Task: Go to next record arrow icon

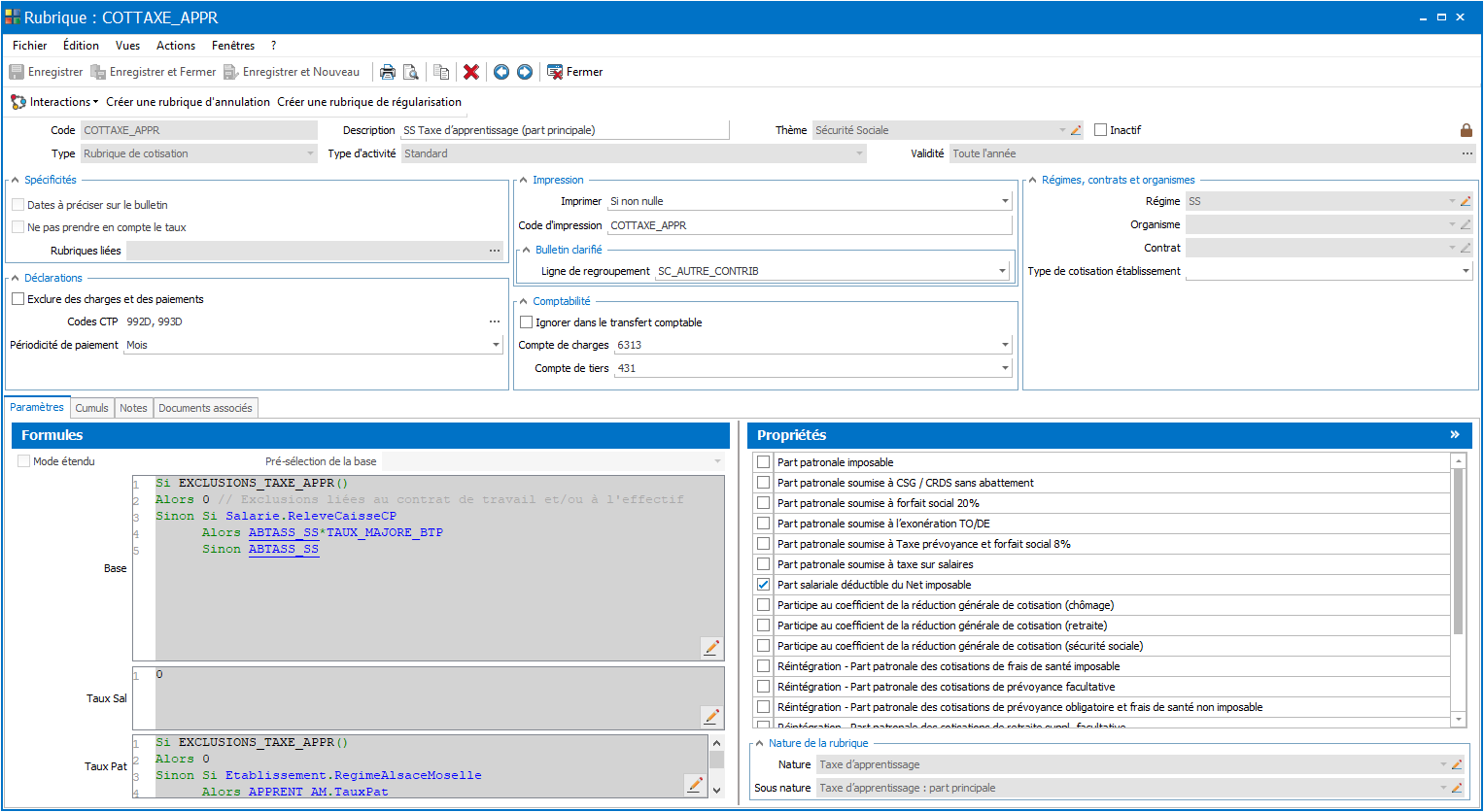Action: (525, 72)
